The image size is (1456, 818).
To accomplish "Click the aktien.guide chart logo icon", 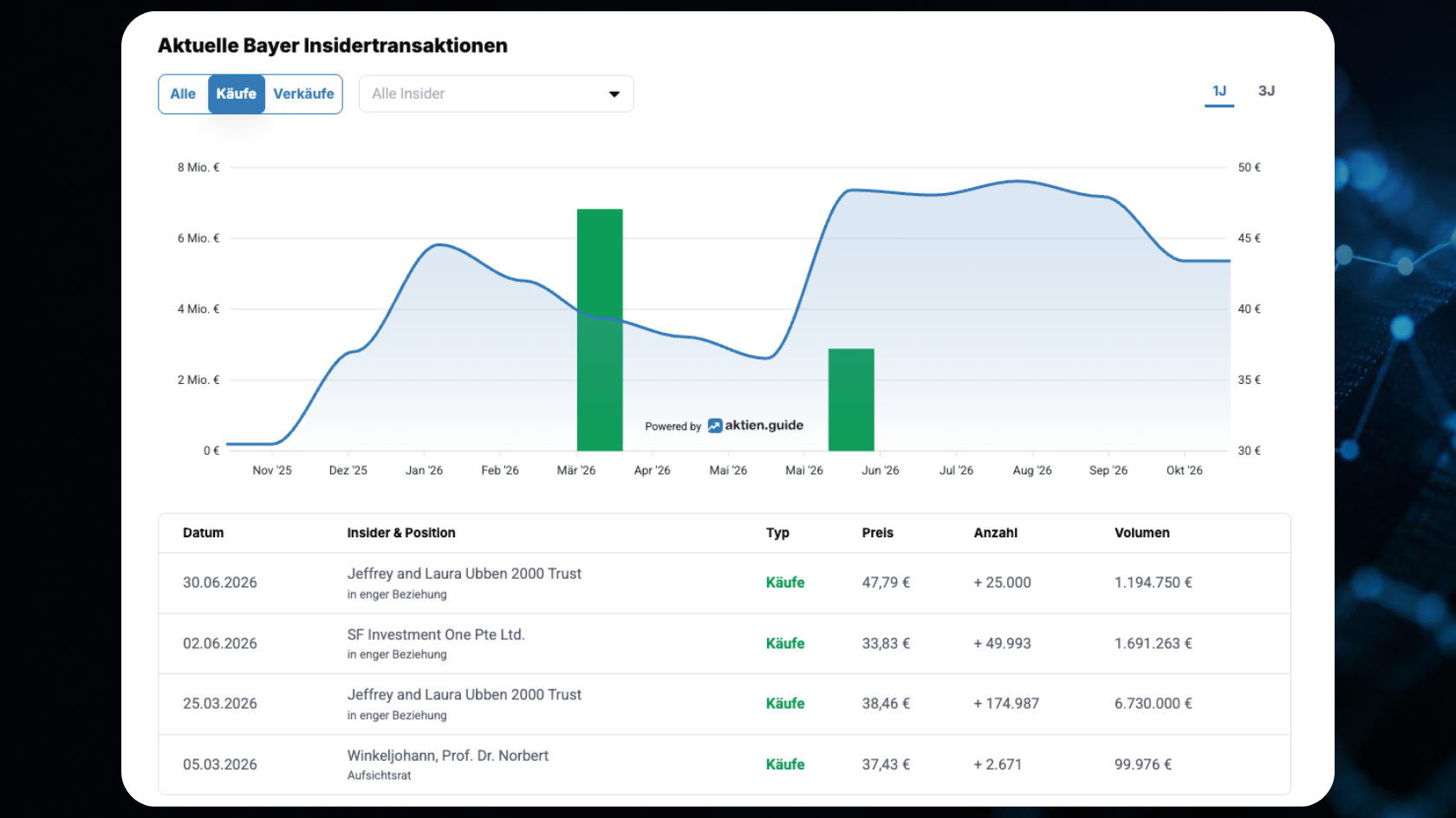I will (x=715, y=425).
